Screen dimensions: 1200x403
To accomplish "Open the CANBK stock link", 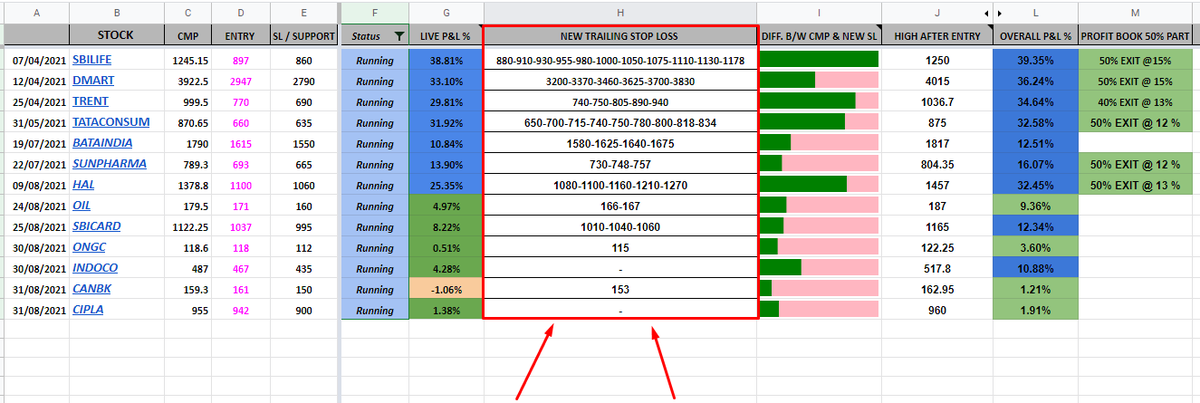I will click(x=93, y=288).
